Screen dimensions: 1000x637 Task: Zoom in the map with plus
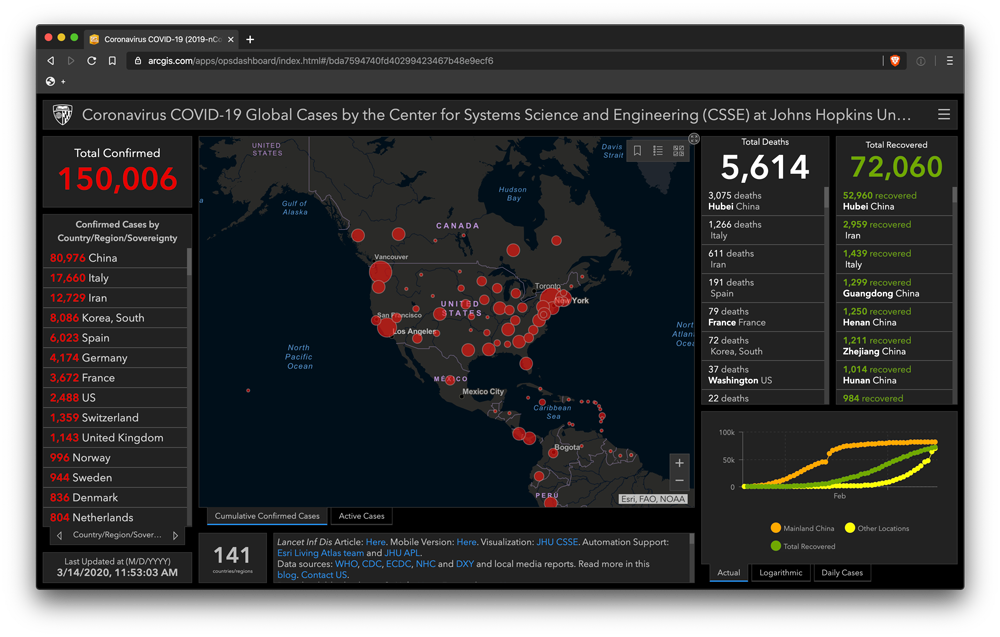[679, 463]
